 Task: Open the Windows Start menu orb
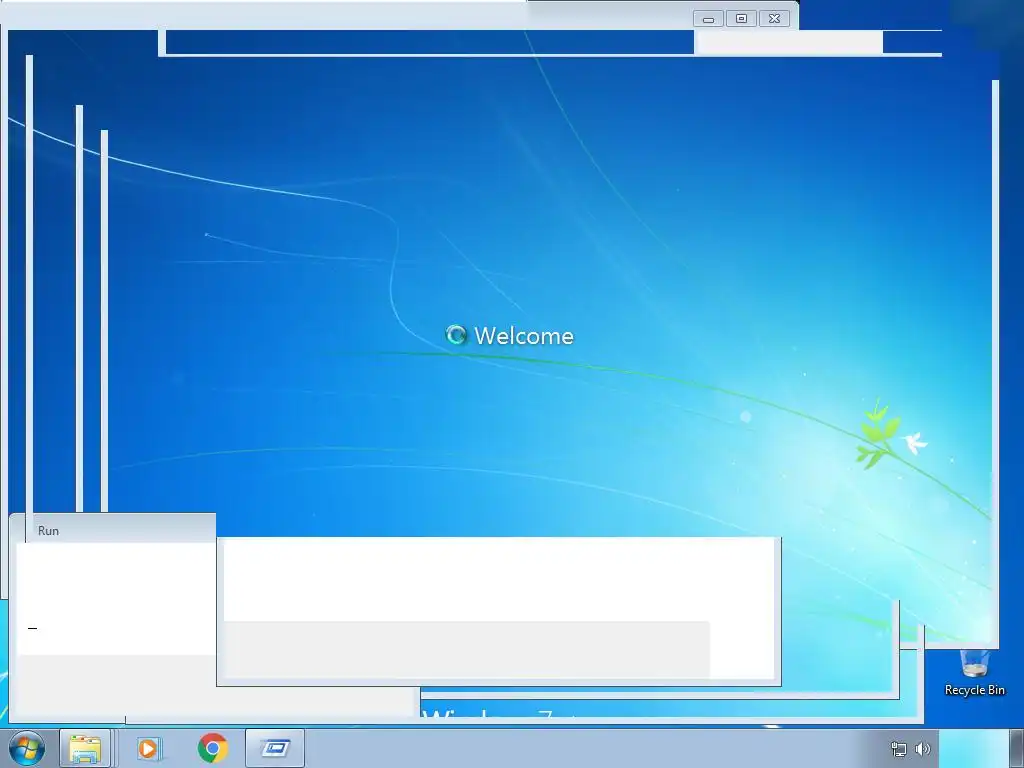[27, 748]
